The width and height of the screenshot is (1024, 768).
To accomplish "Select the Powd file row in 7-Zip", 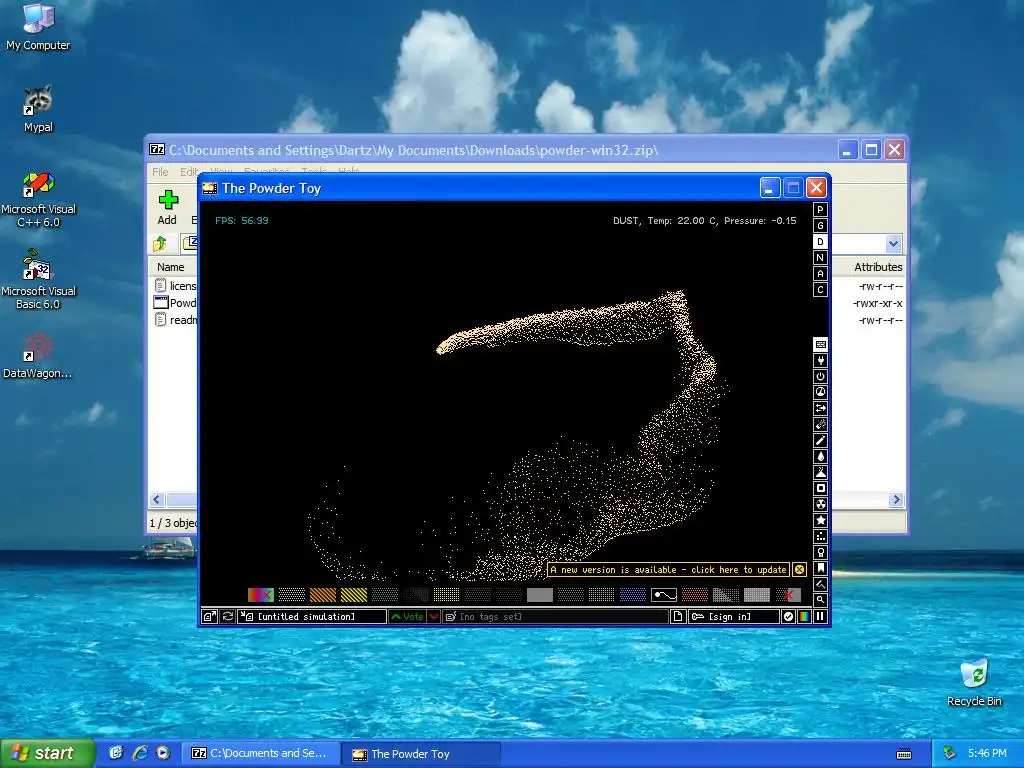I will click(x=175, y=303).
